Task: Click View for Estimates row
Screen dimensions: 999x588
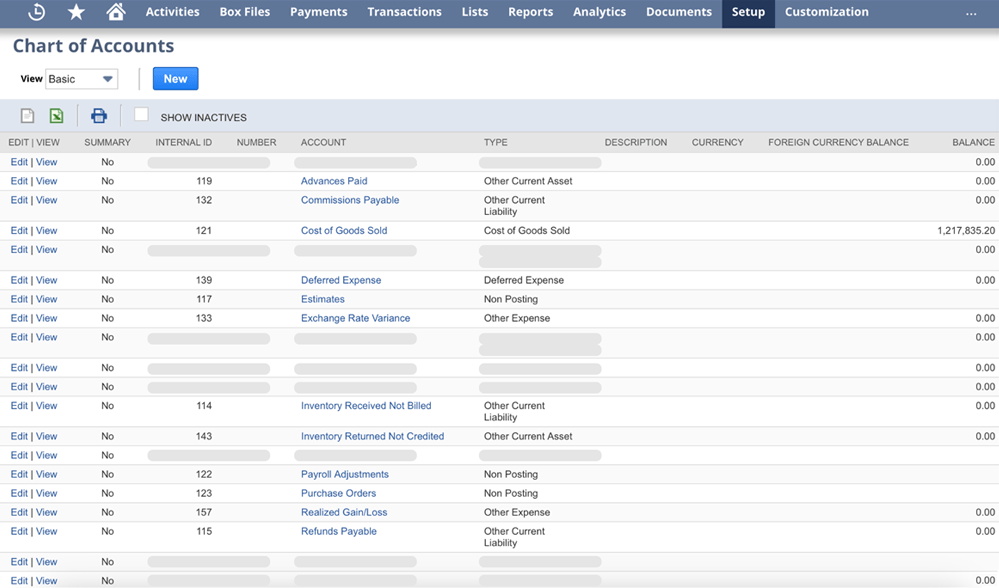Action: click(47, 299)
